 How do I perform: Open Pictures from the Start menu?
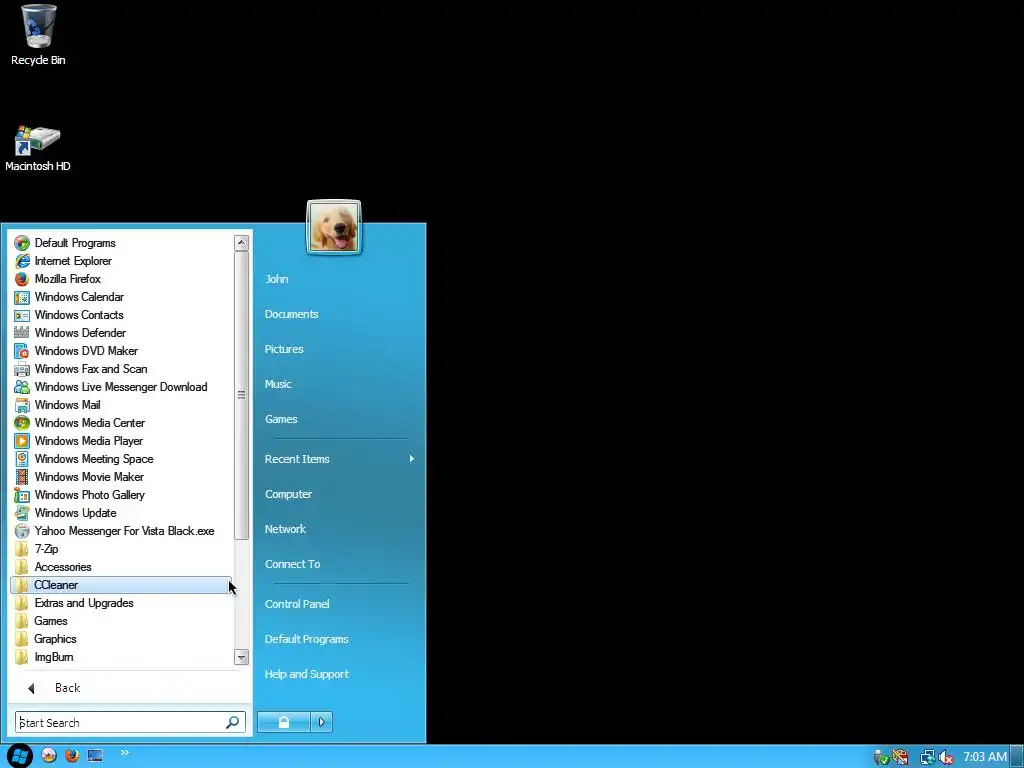(284, 349)
